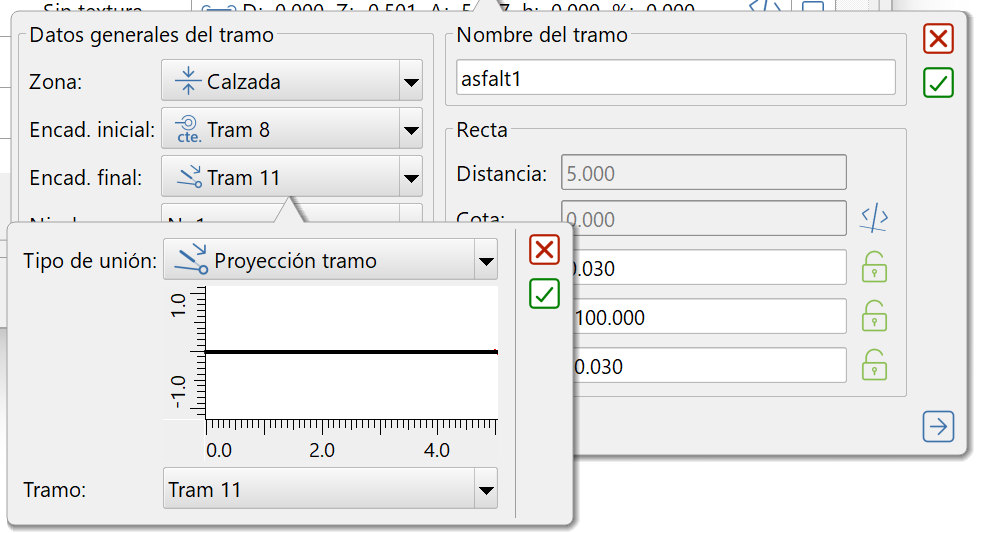Confirm union type with green checkmark
Viewport: 981px width, 533px height.
(x=544, y=294)
